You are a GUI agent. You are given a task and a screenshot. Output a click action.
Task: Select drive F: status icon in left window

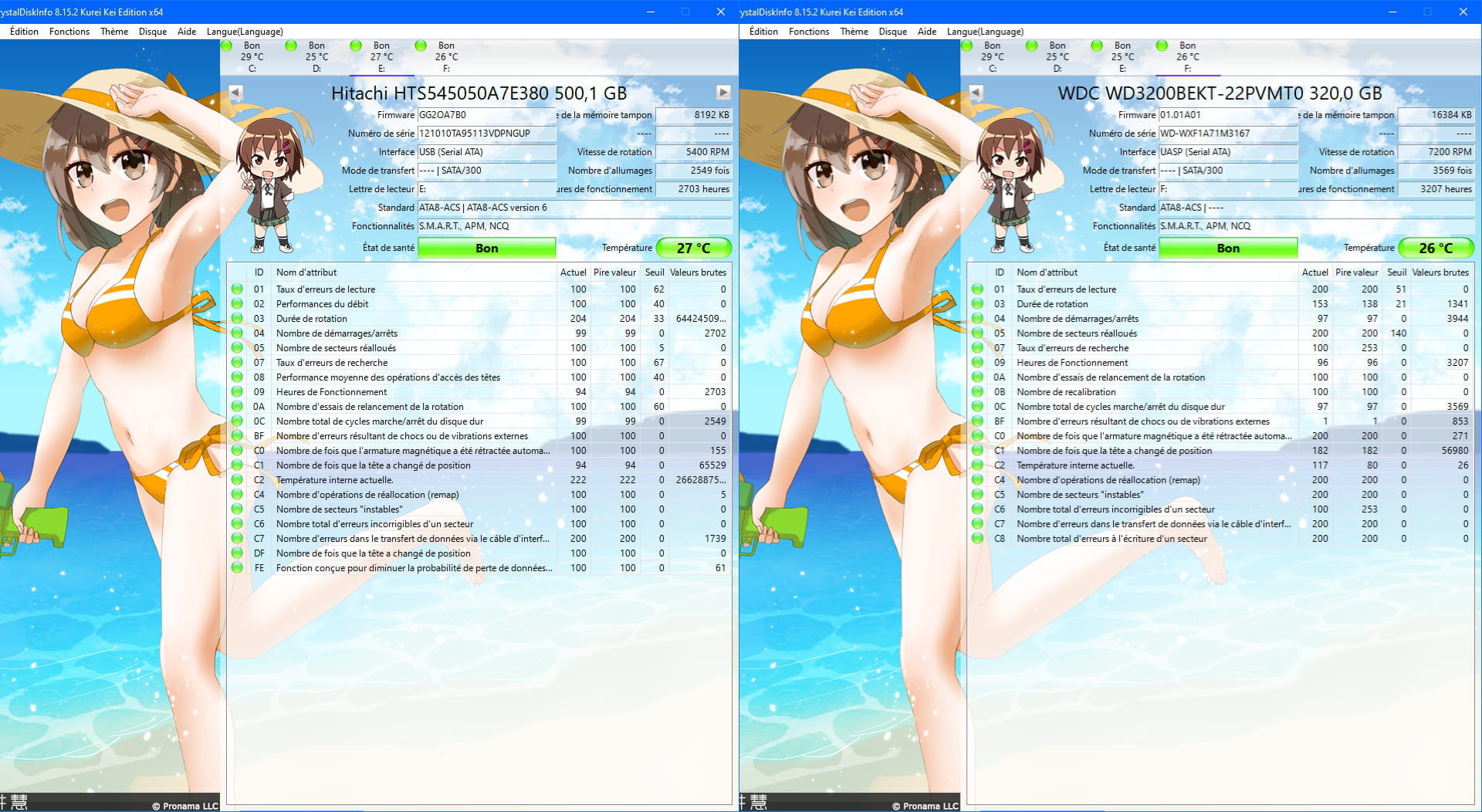[x=421, y=46]
